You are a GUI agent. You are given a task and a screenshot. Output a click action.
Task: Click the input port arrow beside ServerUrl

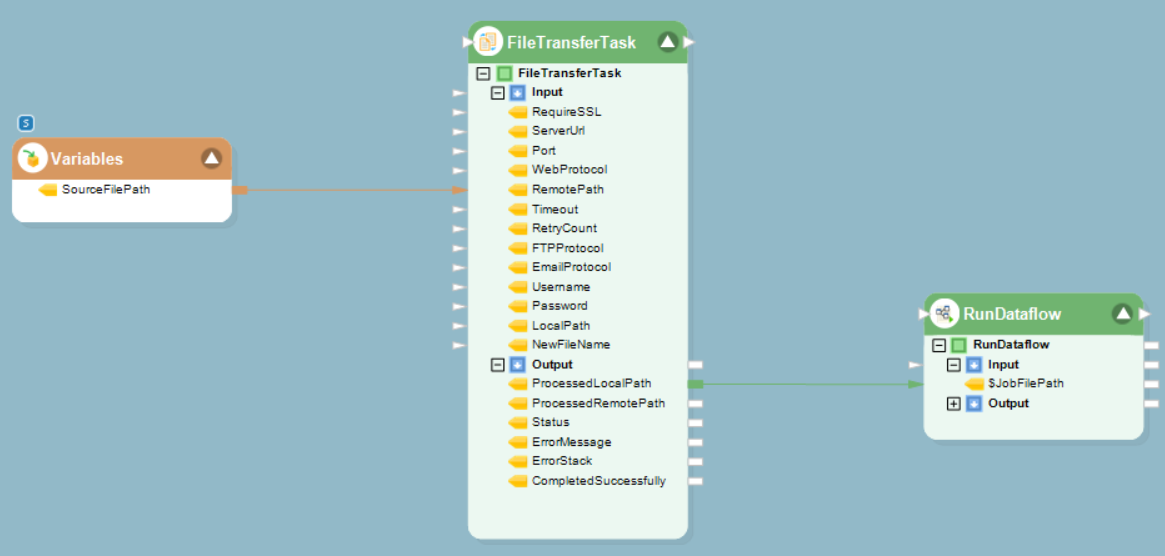click(x=459, y=131)
